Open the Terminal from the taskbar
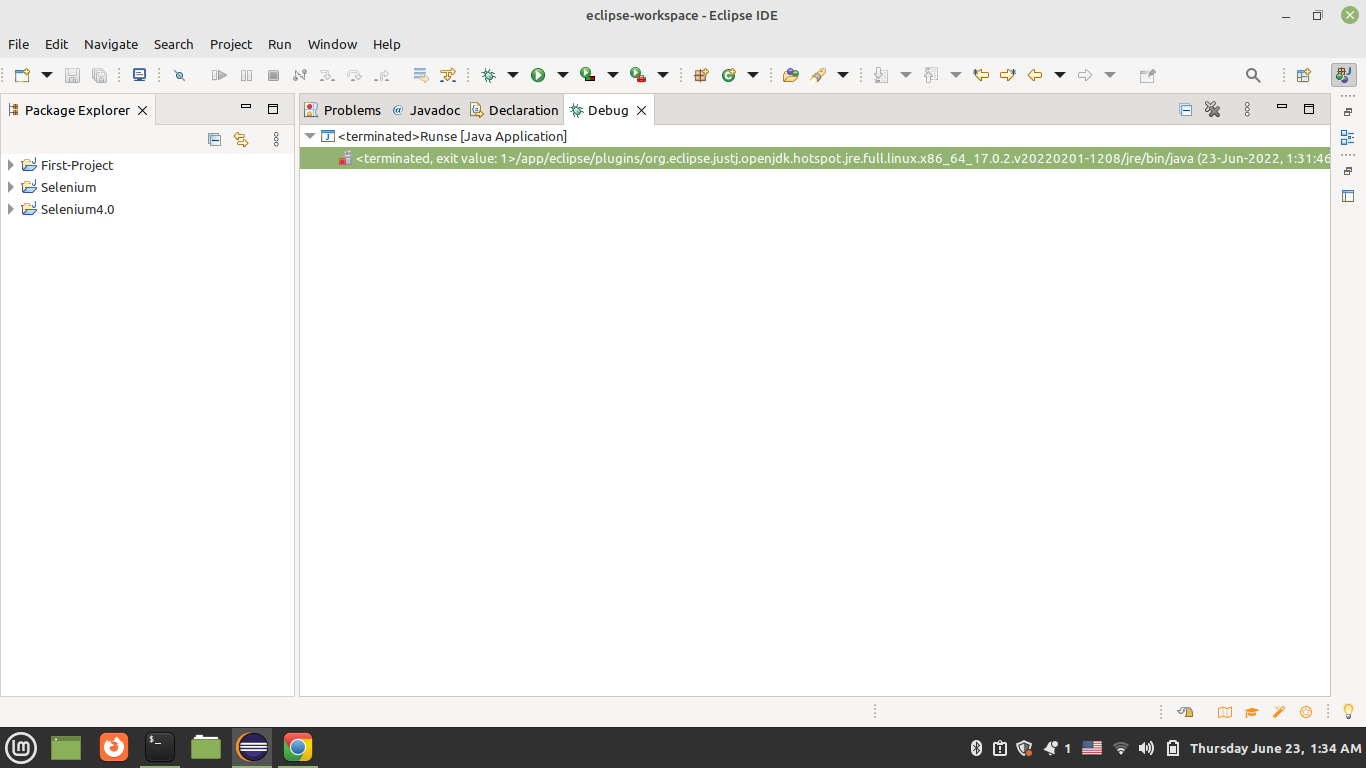 tap(160, 747)
